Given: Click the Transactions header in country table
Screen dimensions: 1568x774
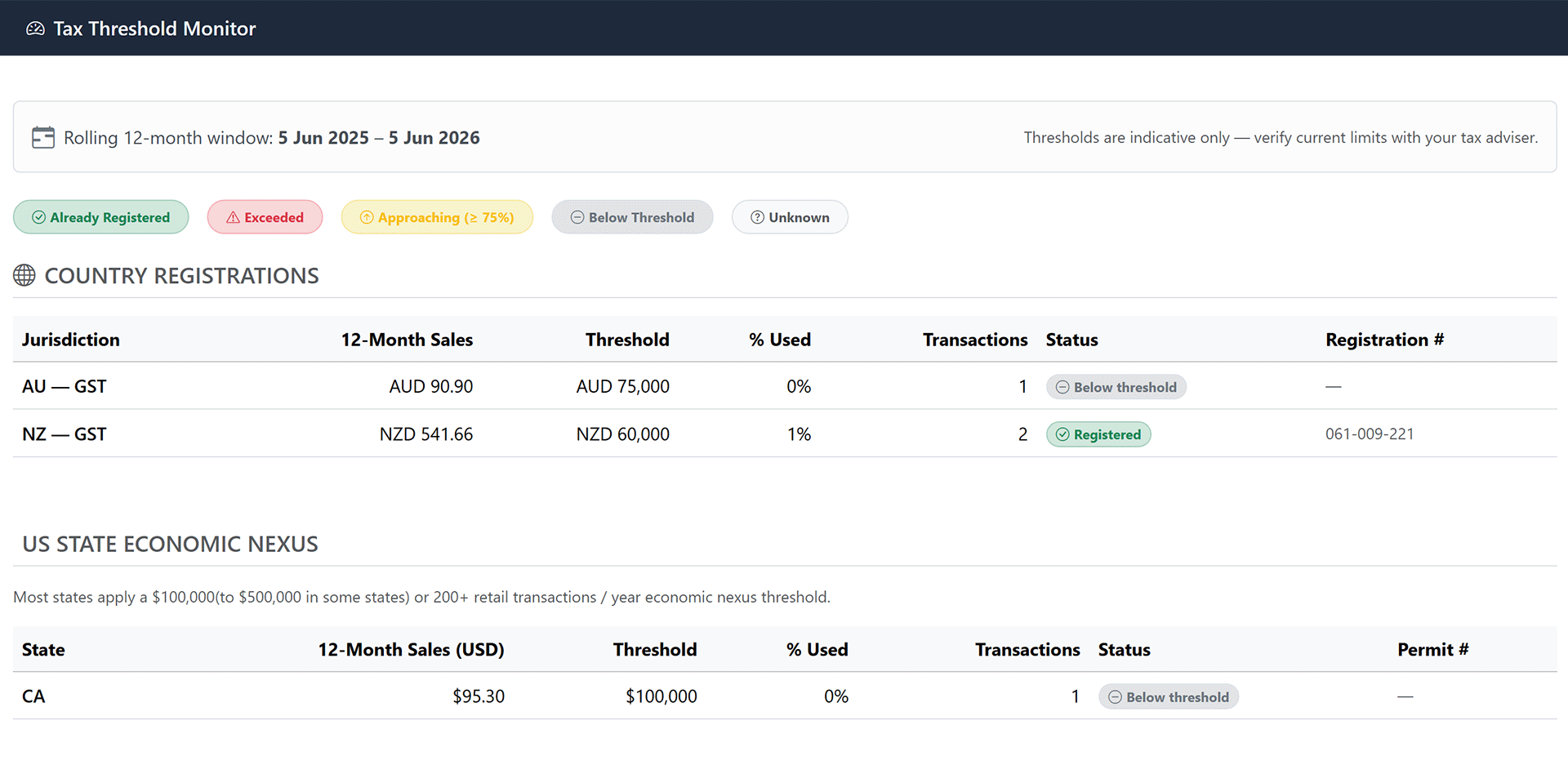Looking at the screenshot, I should [975, 340].
